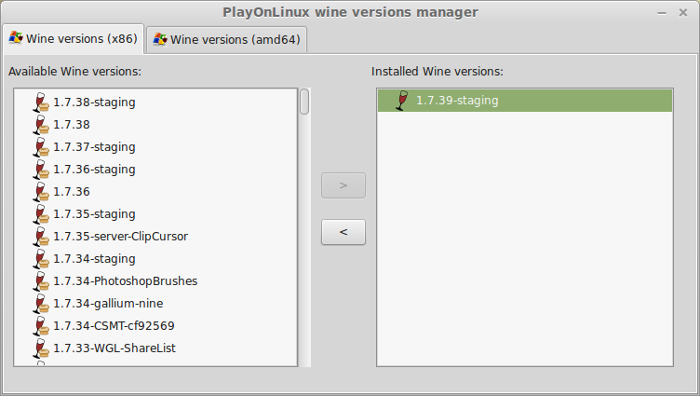Screen dimensions: 700x396
Task: Click wine icon beside 1.7.34-staging
Action: [x=41, y=258]
